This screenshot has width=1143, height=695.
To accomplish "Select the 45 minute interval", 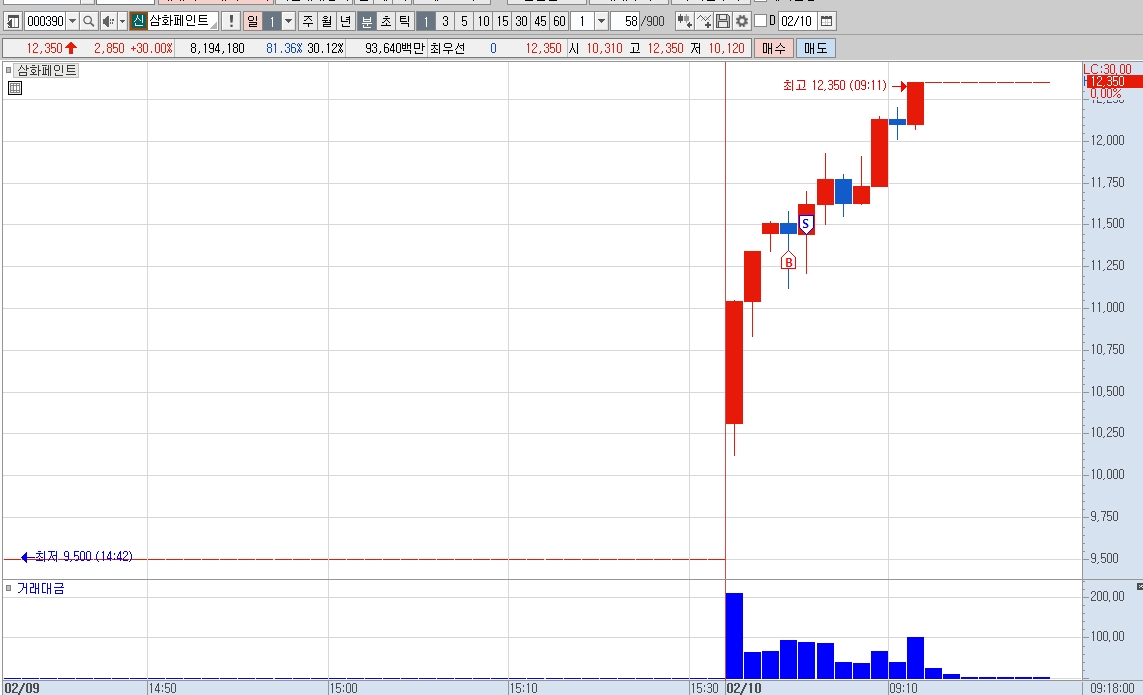I will coord(540,21).
